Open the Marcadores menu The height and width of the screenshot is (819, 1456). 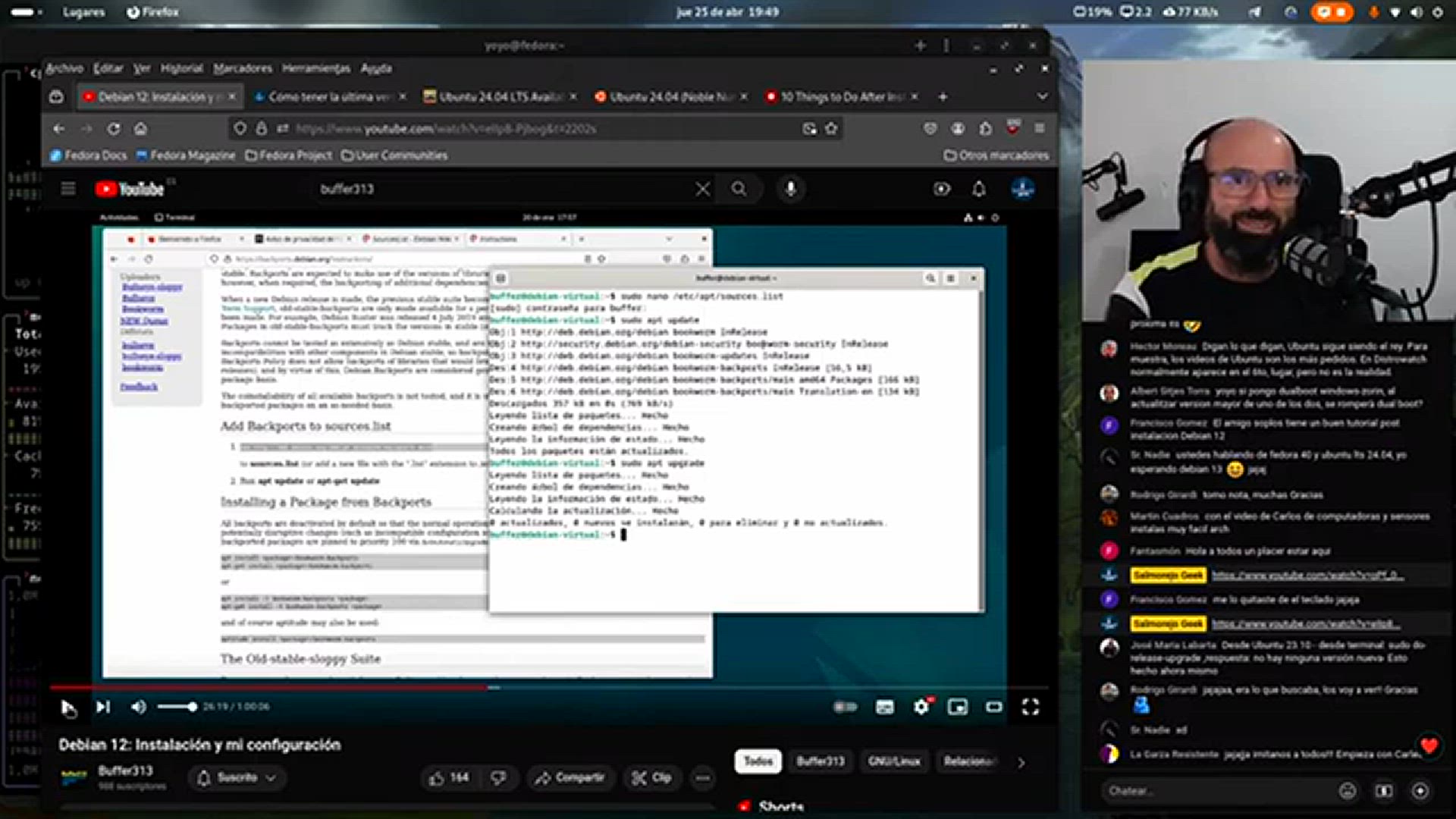pos(243,68)
